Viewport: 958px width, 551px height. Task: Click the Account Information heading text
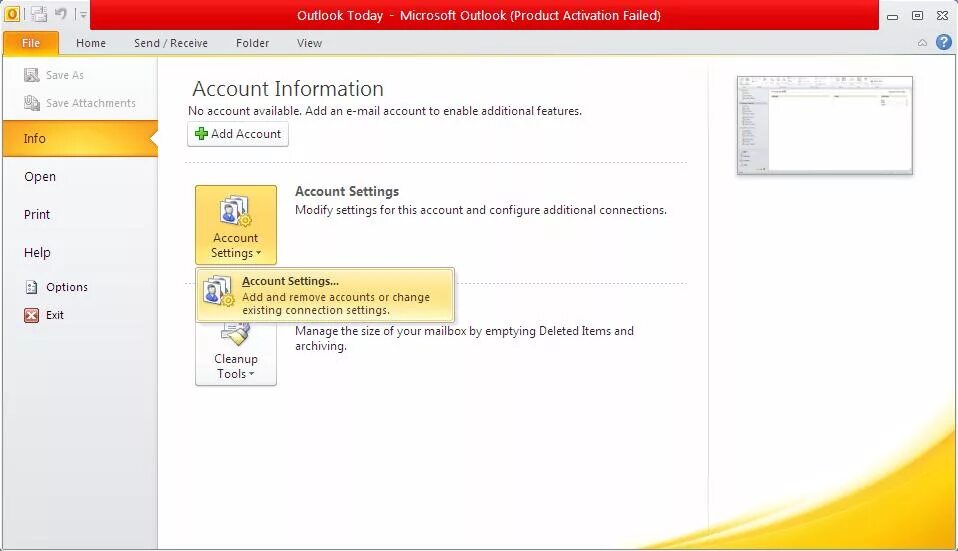[288, 89]
